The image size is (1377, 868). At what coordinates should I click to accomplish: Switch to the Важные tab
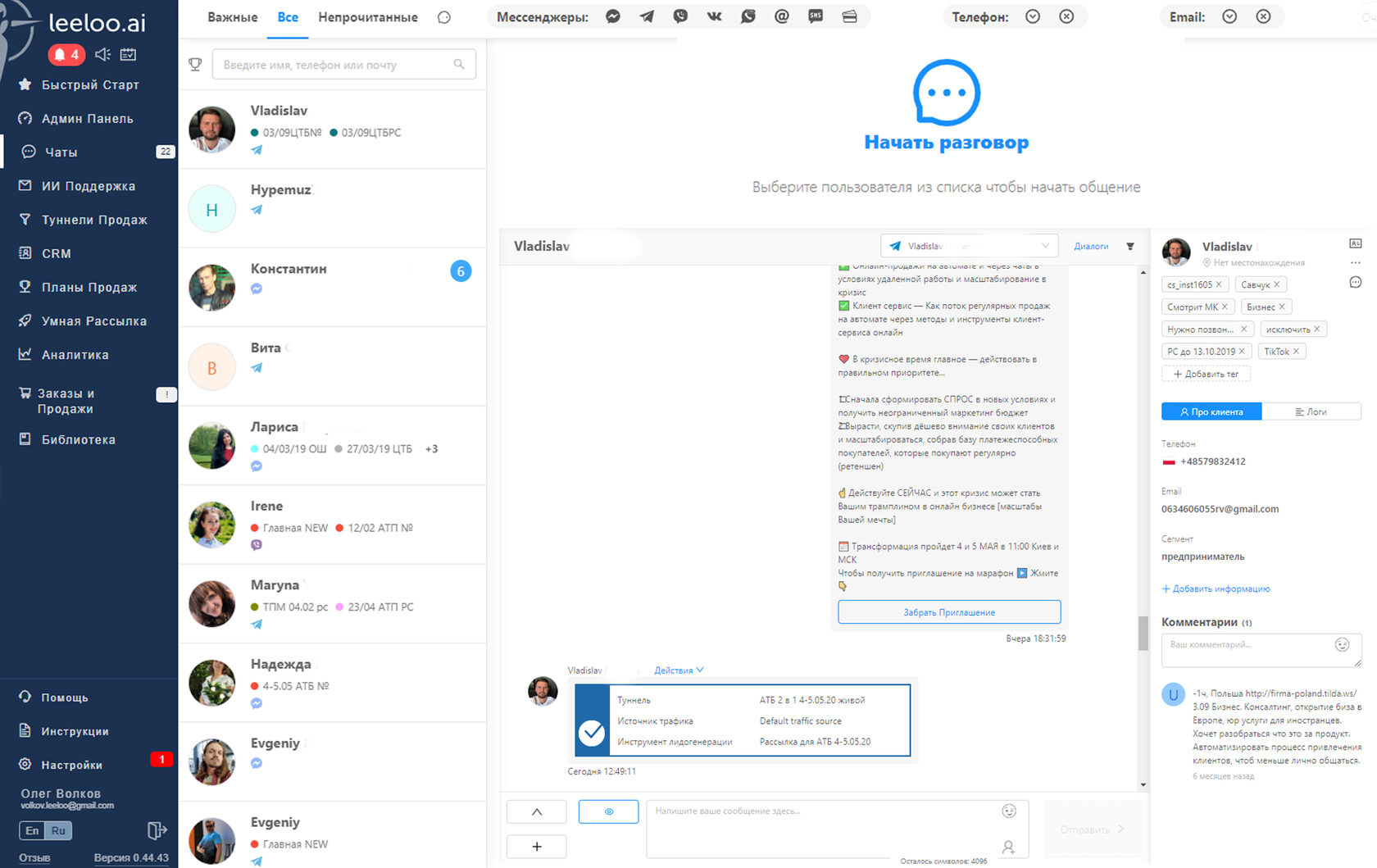[233, 17]
